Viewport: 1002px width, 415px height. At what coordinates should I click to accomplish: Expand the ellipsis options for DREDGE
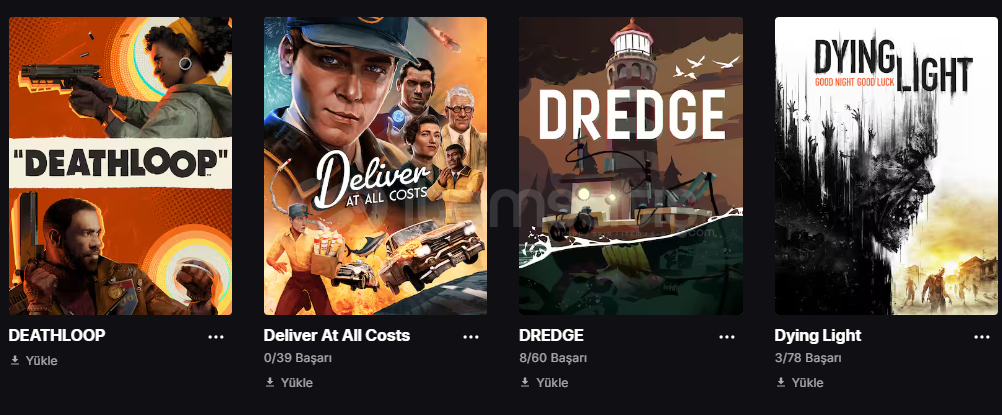(727, 337)
